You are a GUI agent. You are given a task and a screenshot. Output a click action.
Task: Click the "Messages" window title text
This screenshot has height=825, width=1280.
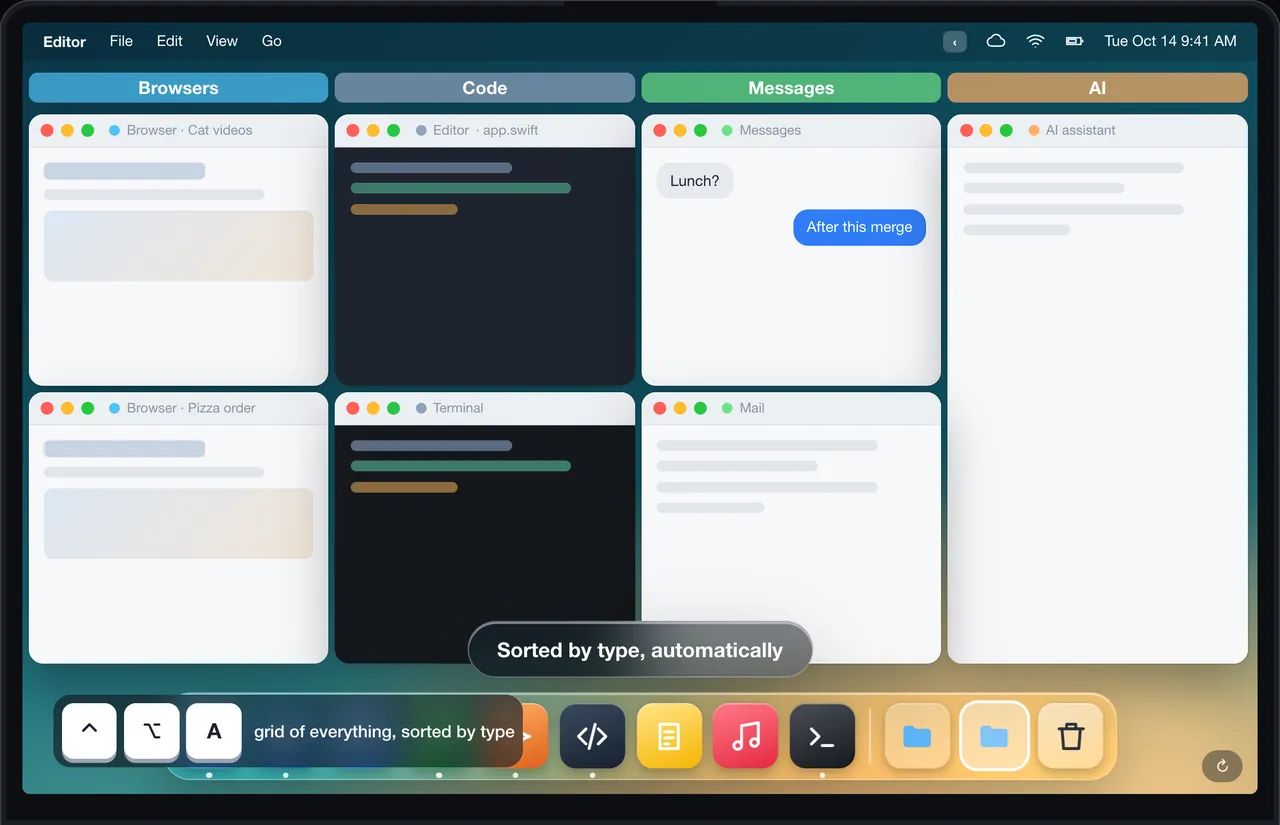click(x=770, y=130)
